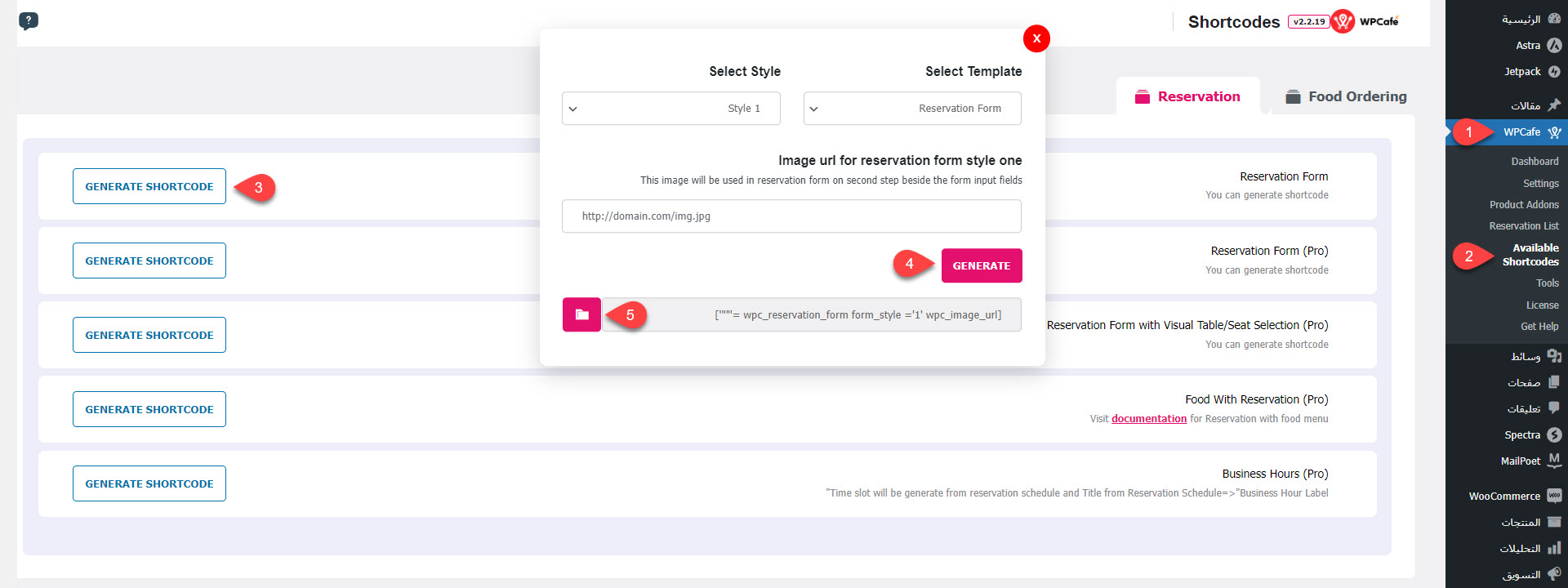Click the WPCafe sidebar menu icon
The width and height of the screenshot is (1568, 588).
coord(1554,132)
